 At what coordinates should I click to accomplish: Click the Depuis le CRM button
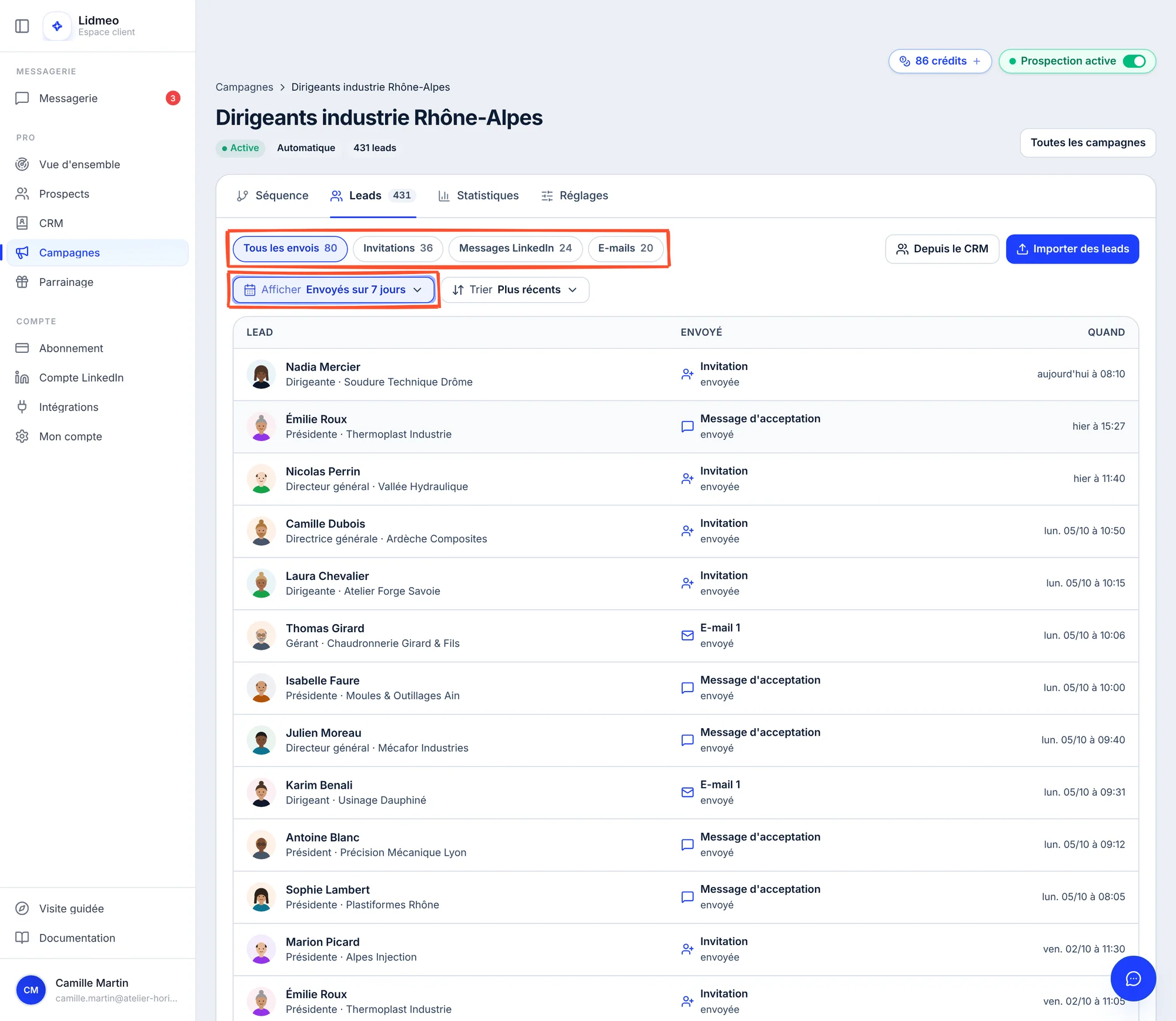(x=942, y=249)
